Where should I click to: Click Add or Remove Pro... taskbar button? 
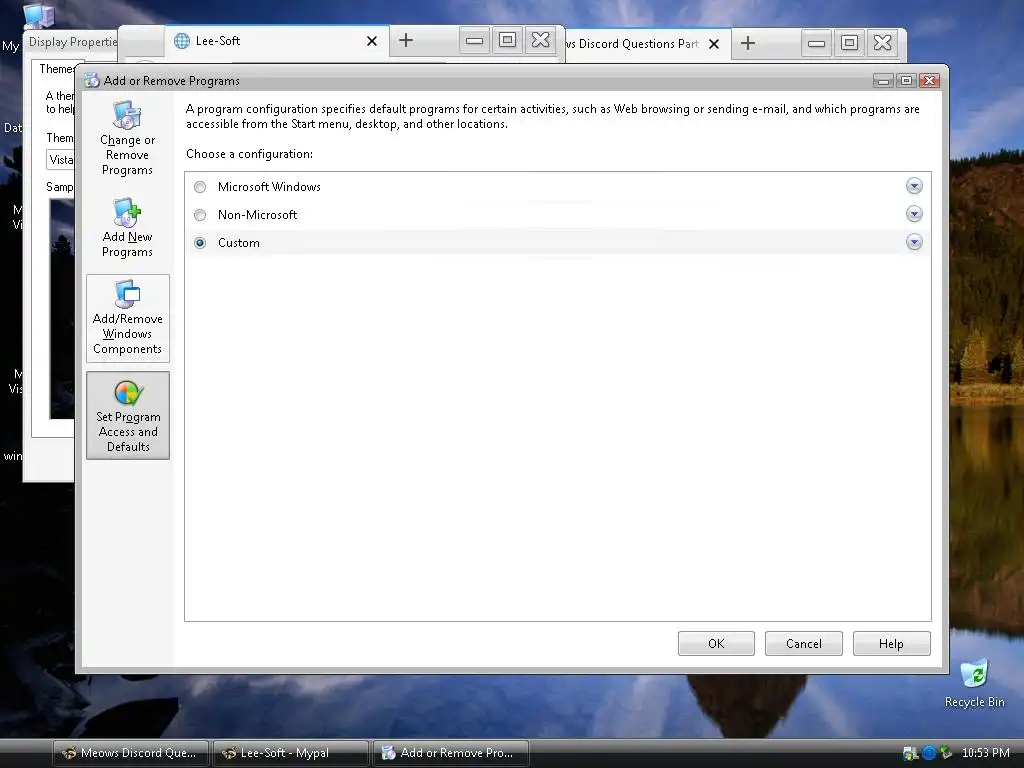(451, 753)
